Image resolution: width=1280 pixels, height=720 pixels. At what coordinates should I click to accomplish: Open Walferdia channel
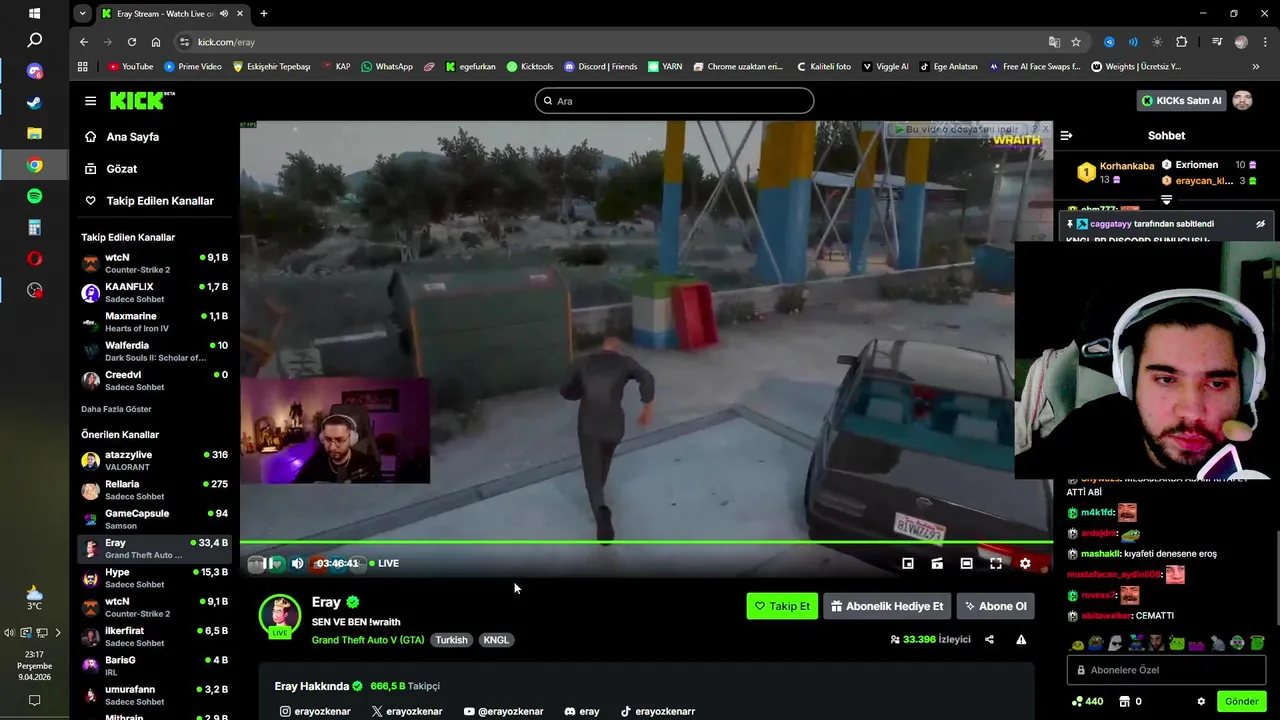click(155, 351)
